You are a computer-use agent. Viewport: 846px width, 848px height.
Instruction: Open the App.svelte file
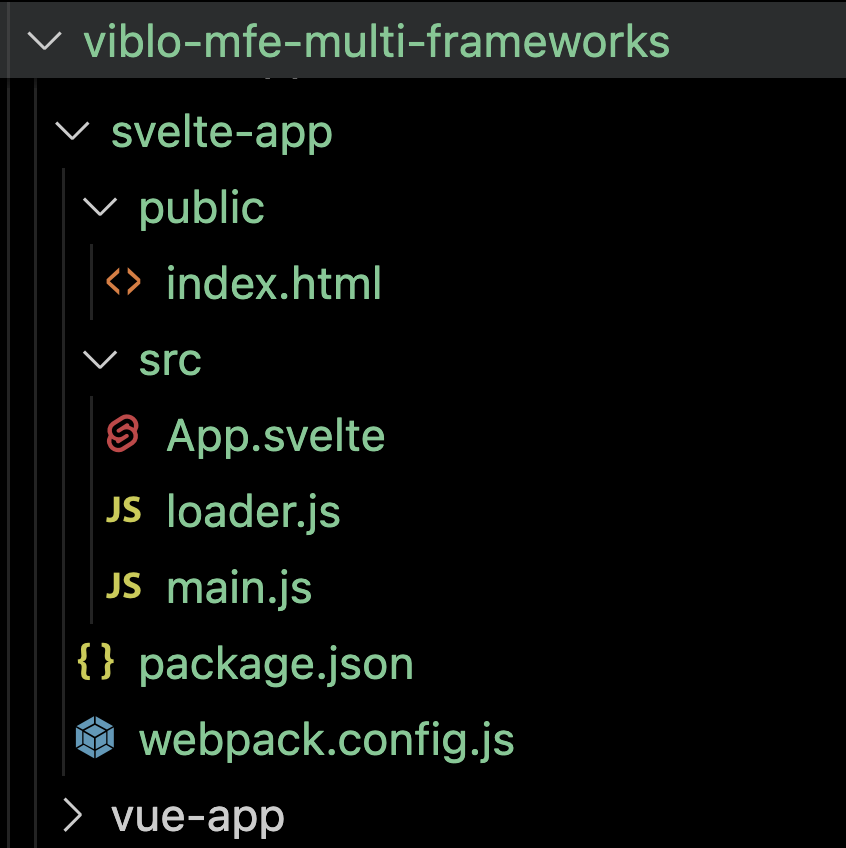pos(276,435)
